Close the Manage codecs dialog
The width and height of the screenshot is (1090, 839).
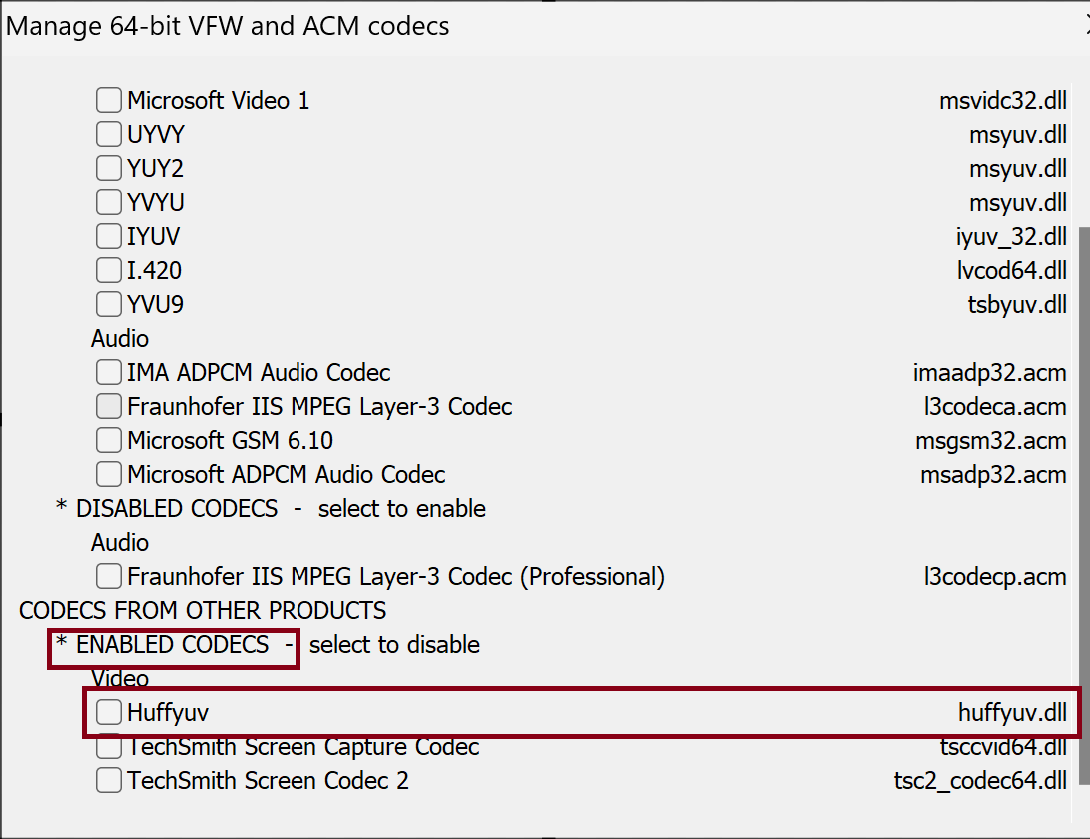click(1086, 26)
